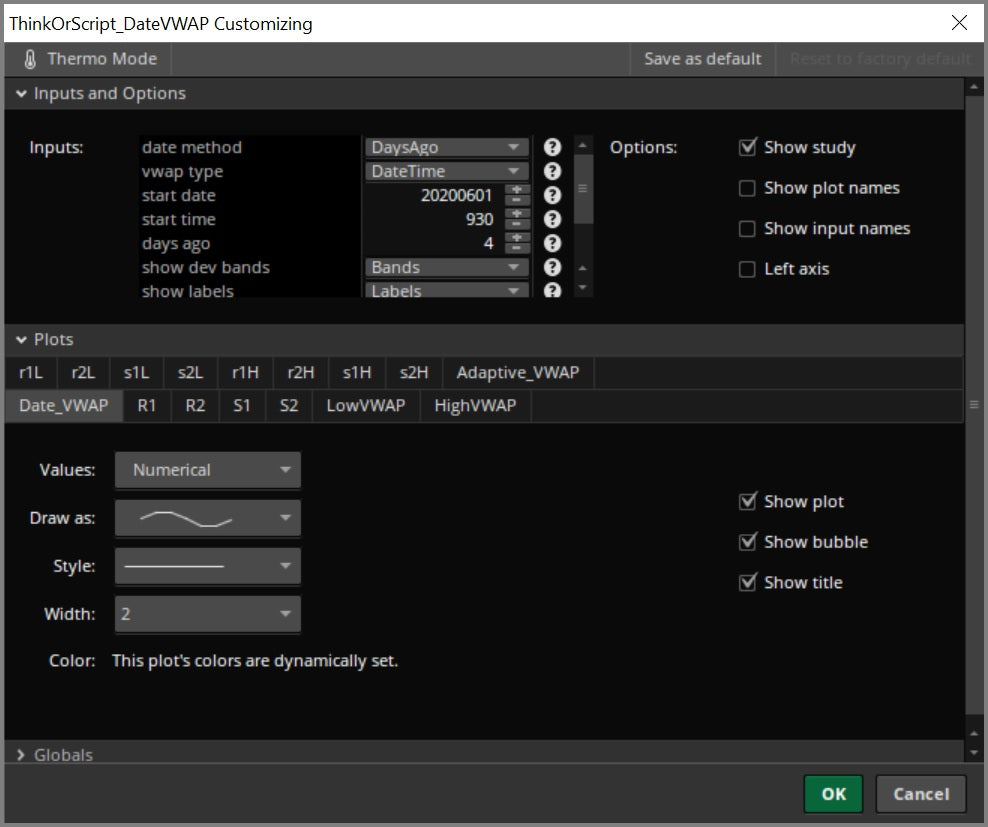Click the minus stepper for days ago
This screenshot has width=988, height=827.
pyautogui.click(x=517, y=248)
